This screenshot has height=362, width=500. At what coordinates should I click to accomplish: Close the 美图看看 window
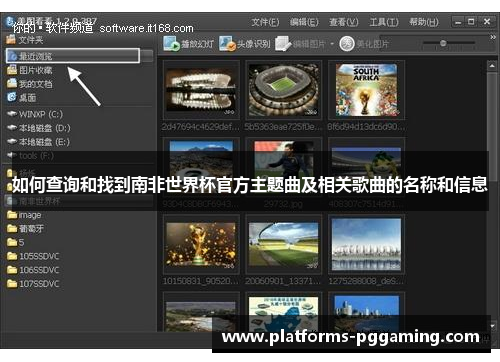[487, 22]
